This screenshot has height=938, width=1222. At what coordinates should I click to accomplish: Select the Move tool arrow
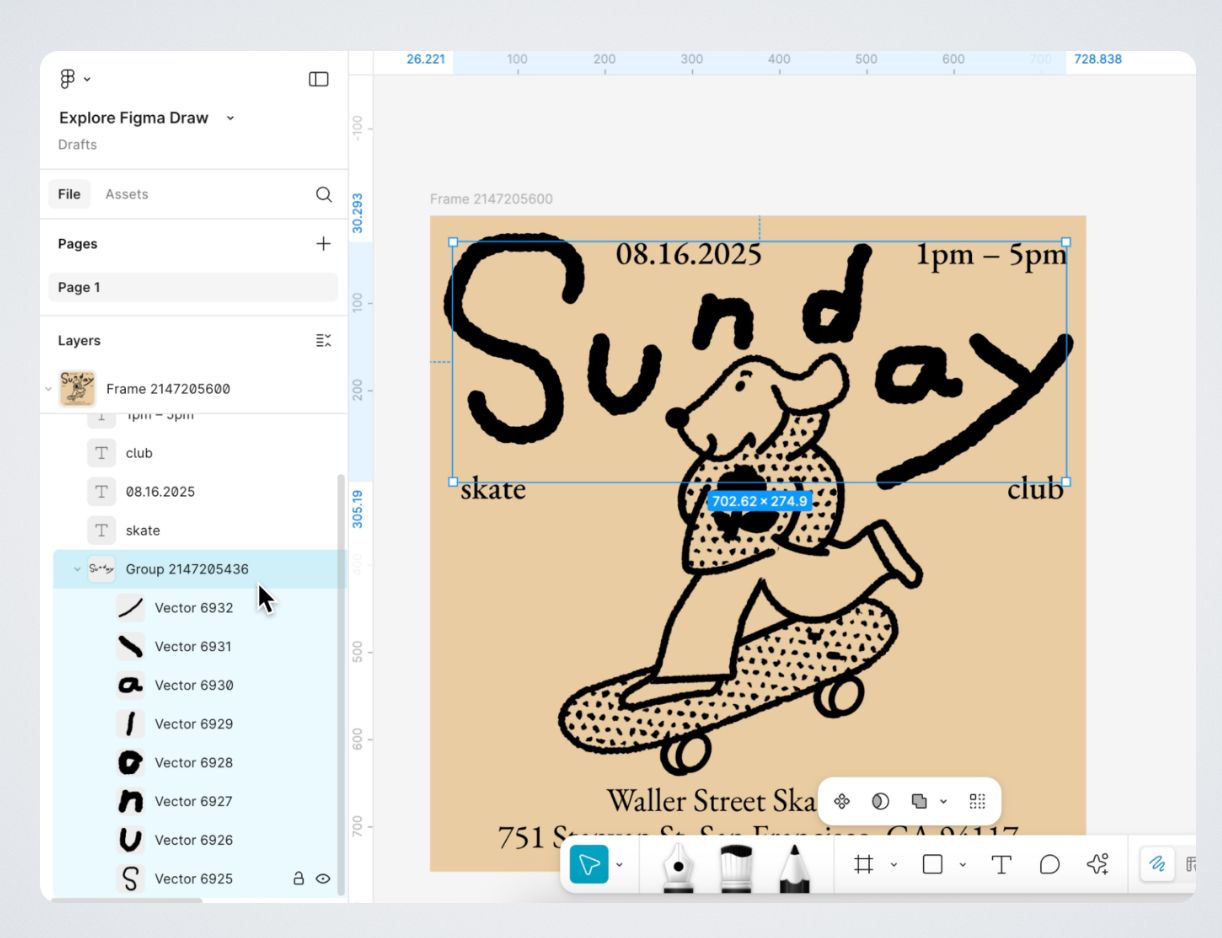pos(589,864)
